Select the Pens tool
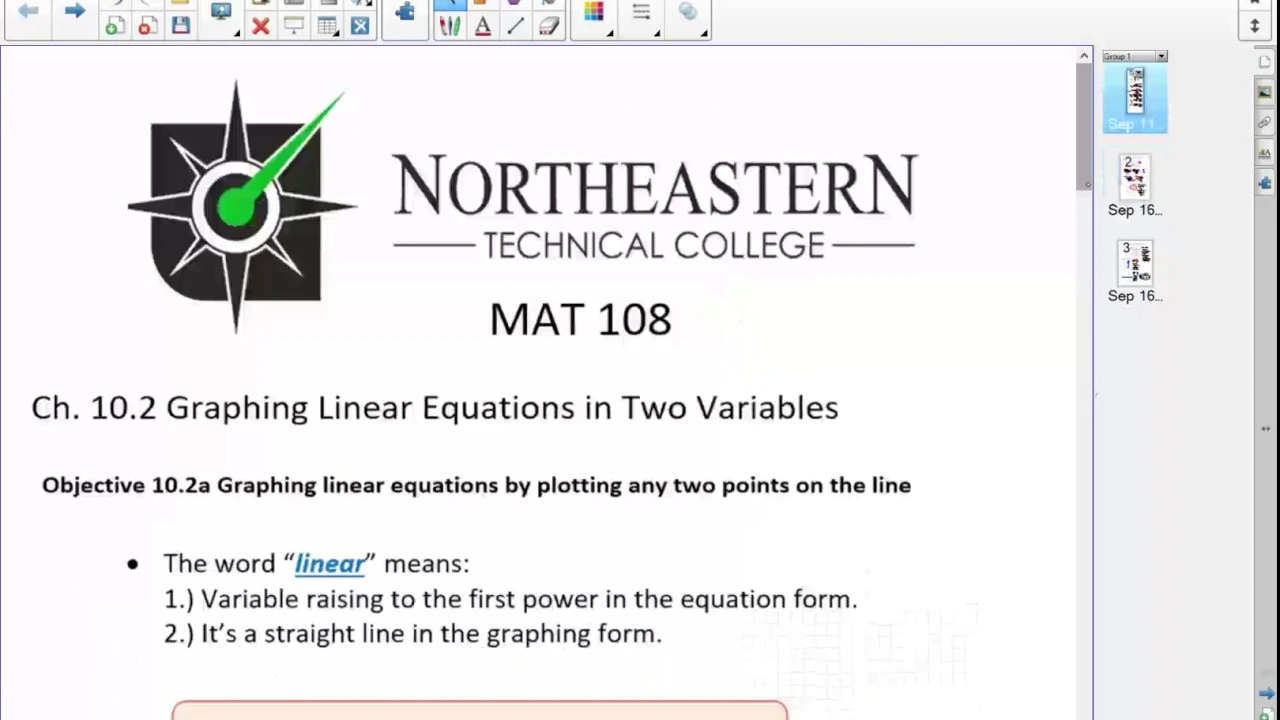Image resolution: width=1280 pixels, height=720 pixels. pyautogui.click(x=450, y=27)
